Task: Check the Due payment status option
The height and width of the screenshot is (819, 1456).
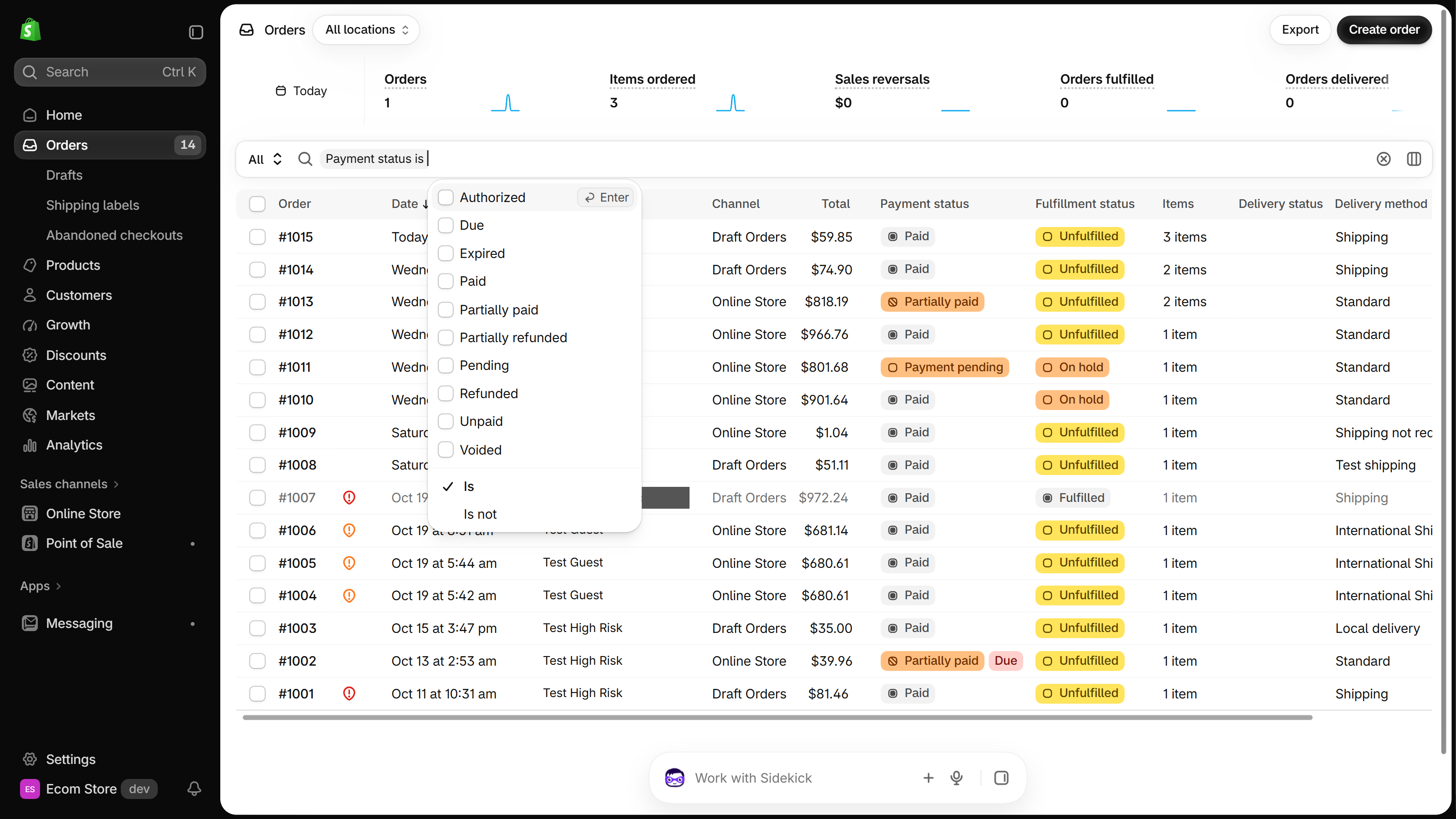Action: click(446, 225)
